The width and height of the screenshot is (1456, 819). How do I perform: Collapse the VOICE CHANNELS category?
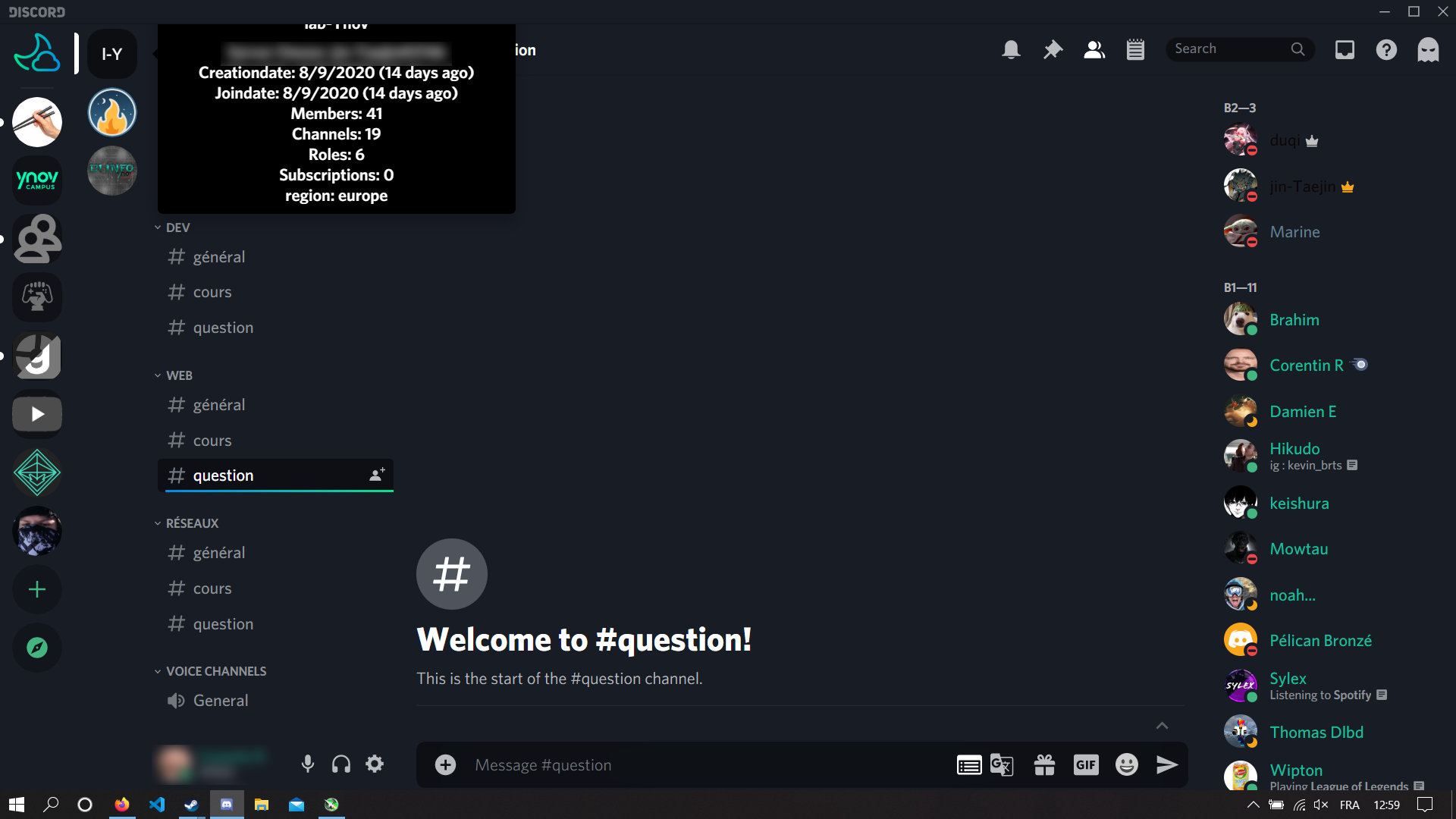point(215,671)
